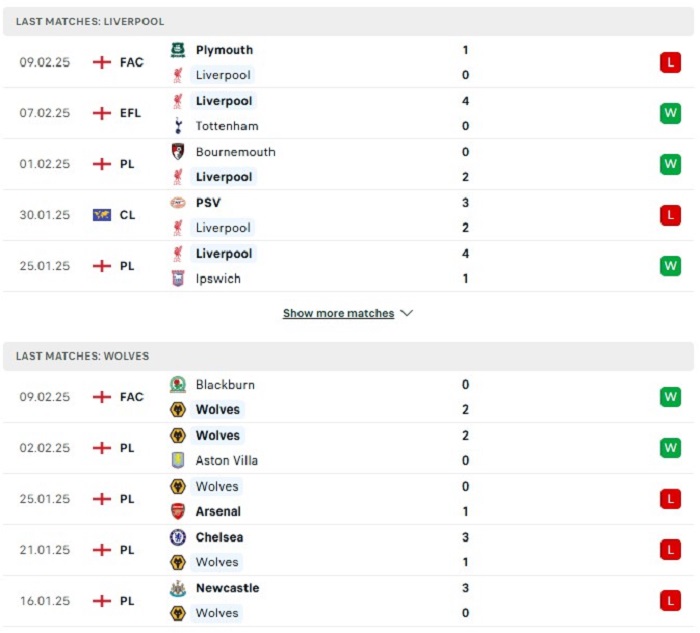Image resolution: width=700 pixels, height=633 pixels.
Task: Open the Last Matches: Wolves header
Action: pyautogui.click(x=348, y=356)
